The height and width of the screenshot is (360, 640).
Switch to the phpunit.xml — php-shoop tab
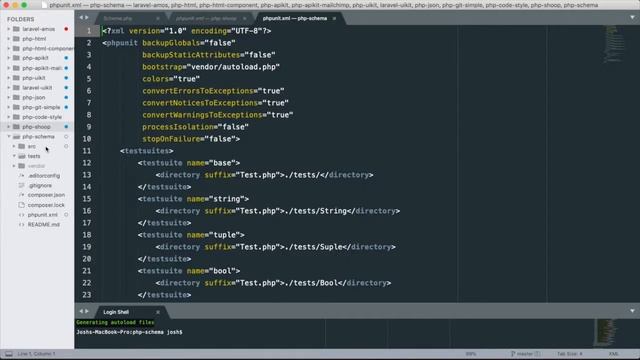(x=209, y=18)
